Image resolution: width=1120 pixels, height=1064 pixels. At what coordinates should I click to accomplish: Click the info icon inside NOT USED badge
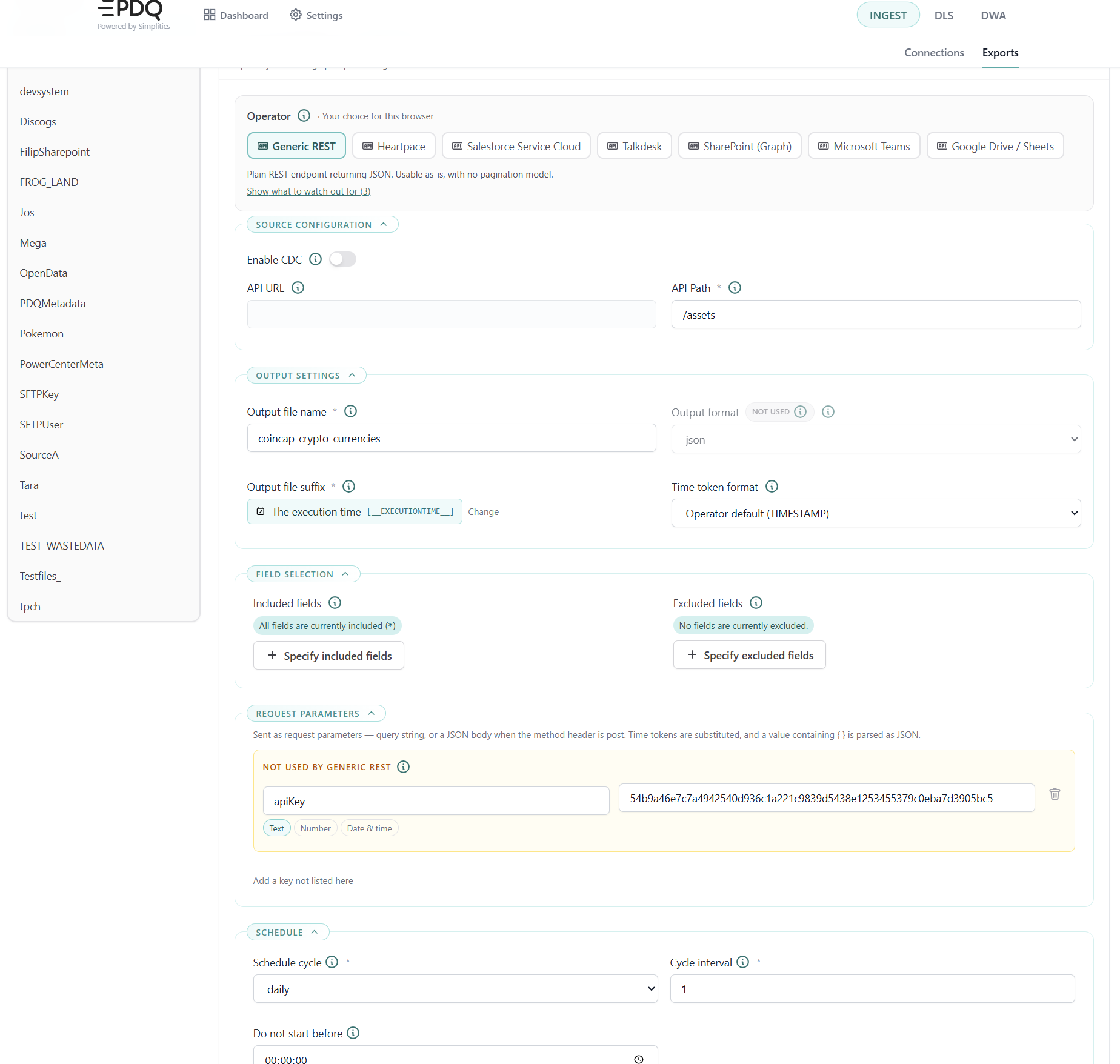800,411
